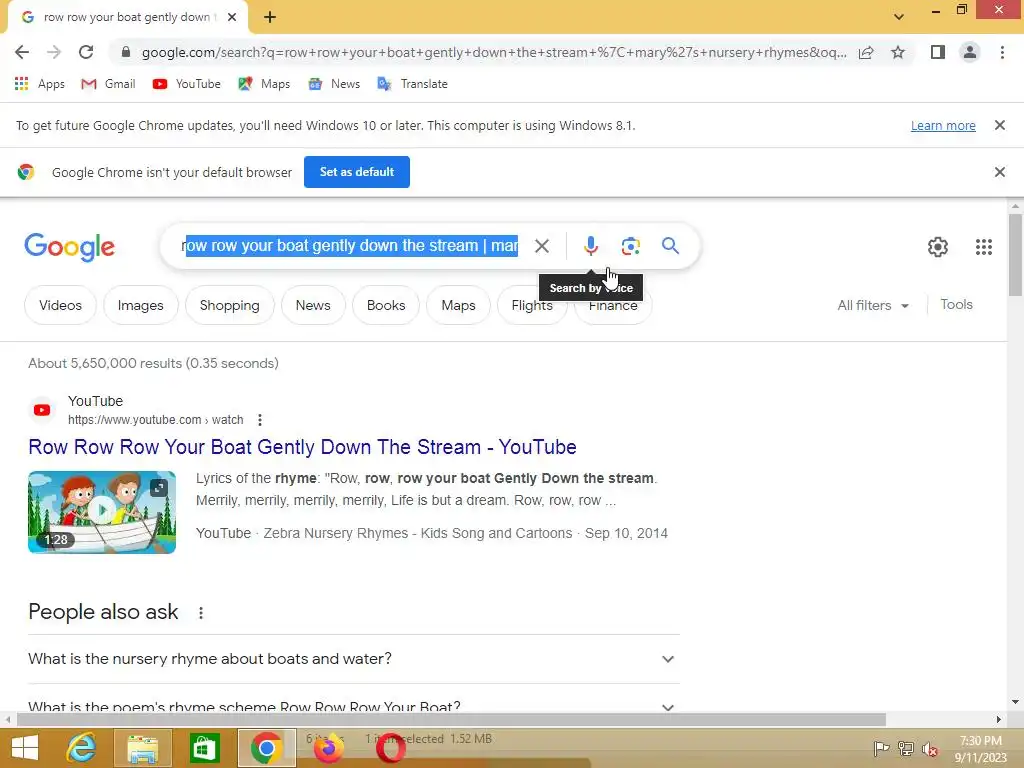Go back to the previous page
Screen dimensions: 1024x768
point(22,52)
